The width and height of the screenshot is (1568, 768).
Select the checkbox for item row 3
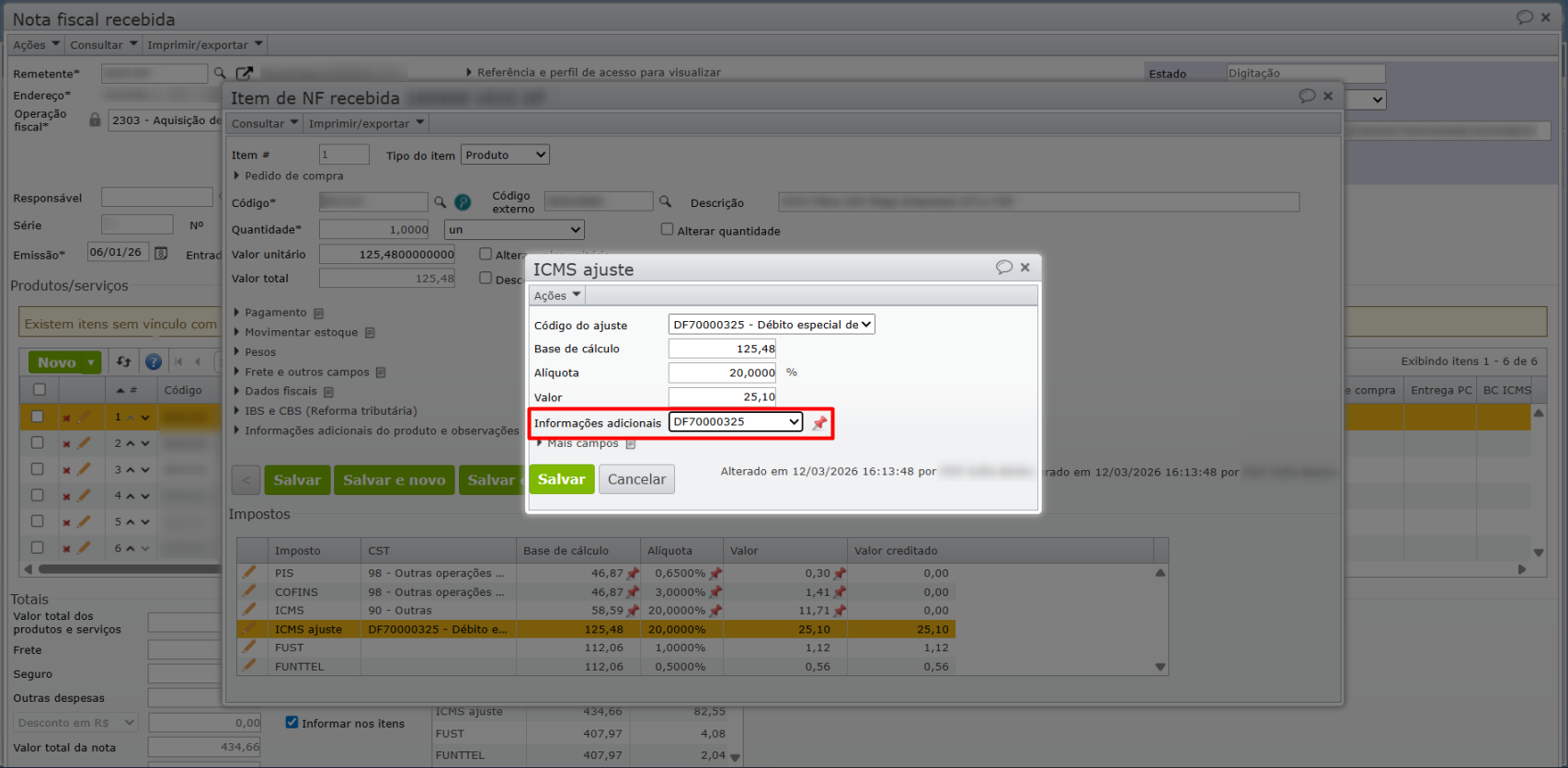coord(38,469)
